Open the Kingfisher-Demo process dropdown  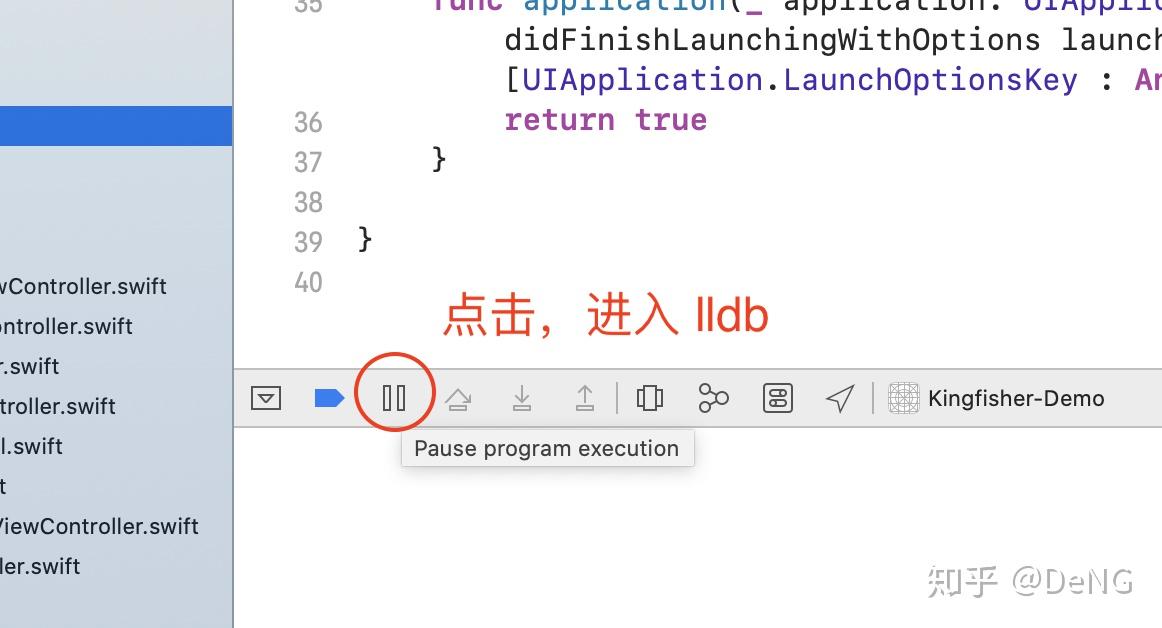[x=1016, y=398]
